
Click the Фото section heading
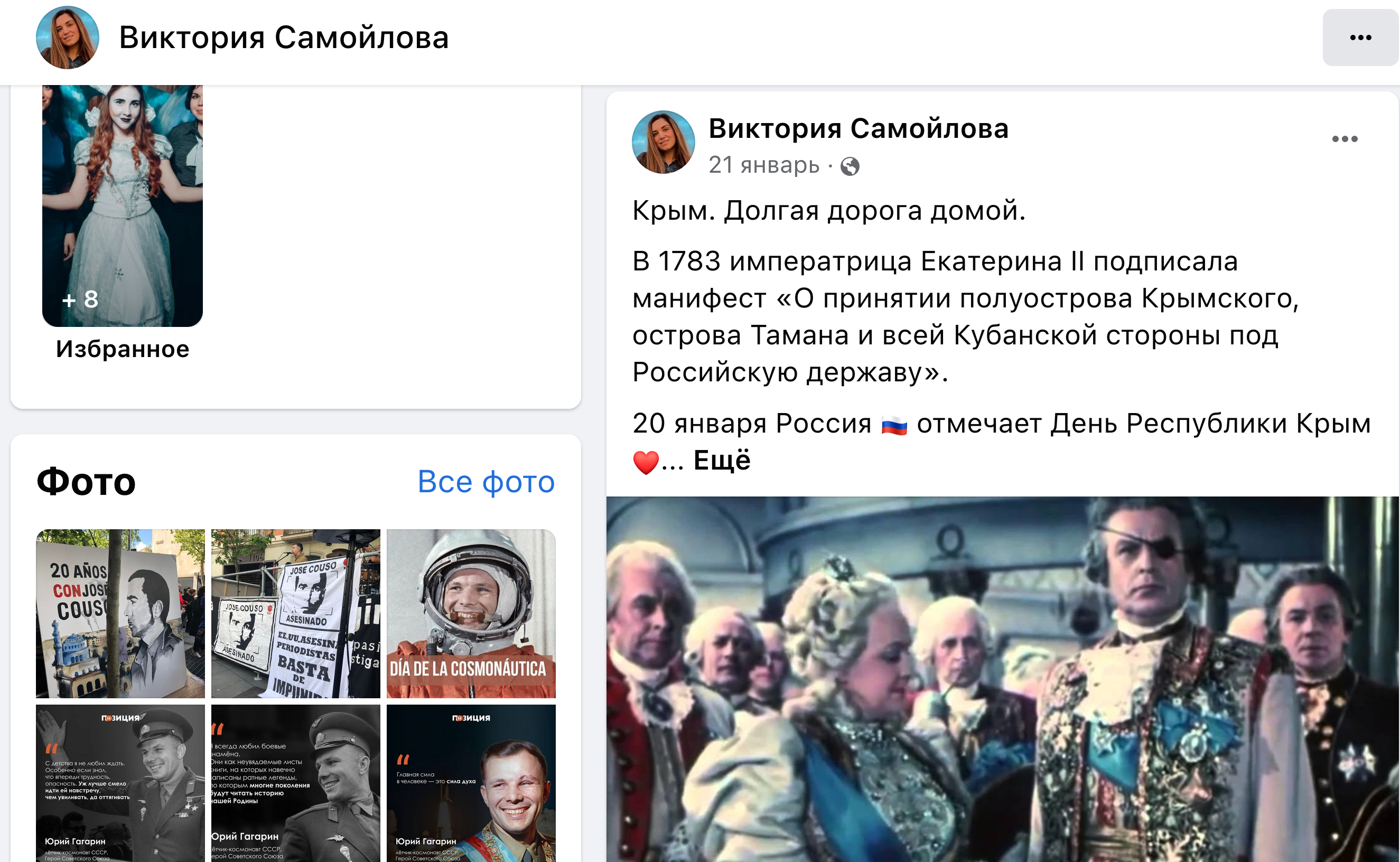(x=86, y=482)
